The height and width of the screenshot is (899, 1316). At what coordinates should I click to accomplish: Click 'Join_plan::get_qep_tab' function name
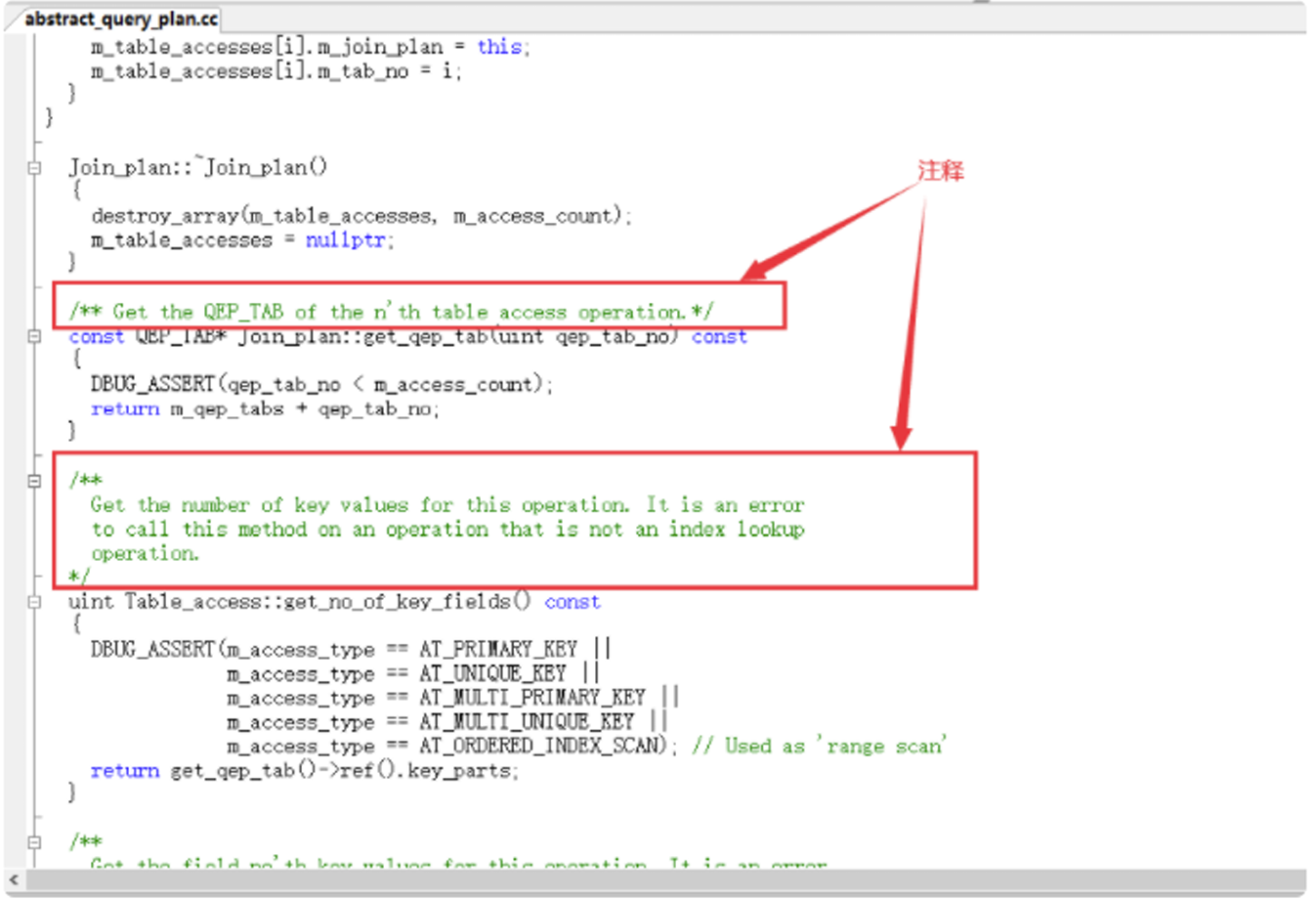[364, 336]
